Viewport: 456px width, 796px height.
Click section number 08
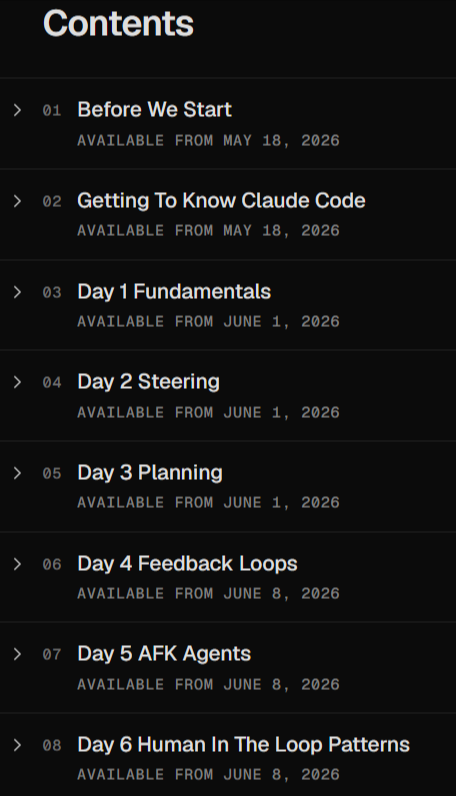[52, 746]
